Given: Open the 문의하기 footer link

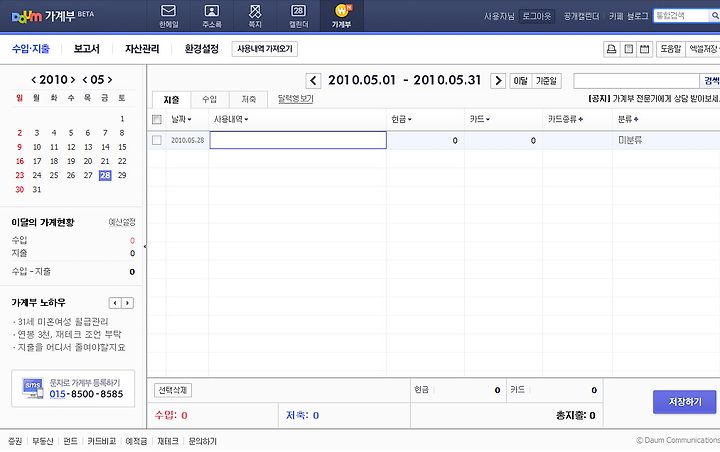Looking at the screenshot, I should coord(202,441).
